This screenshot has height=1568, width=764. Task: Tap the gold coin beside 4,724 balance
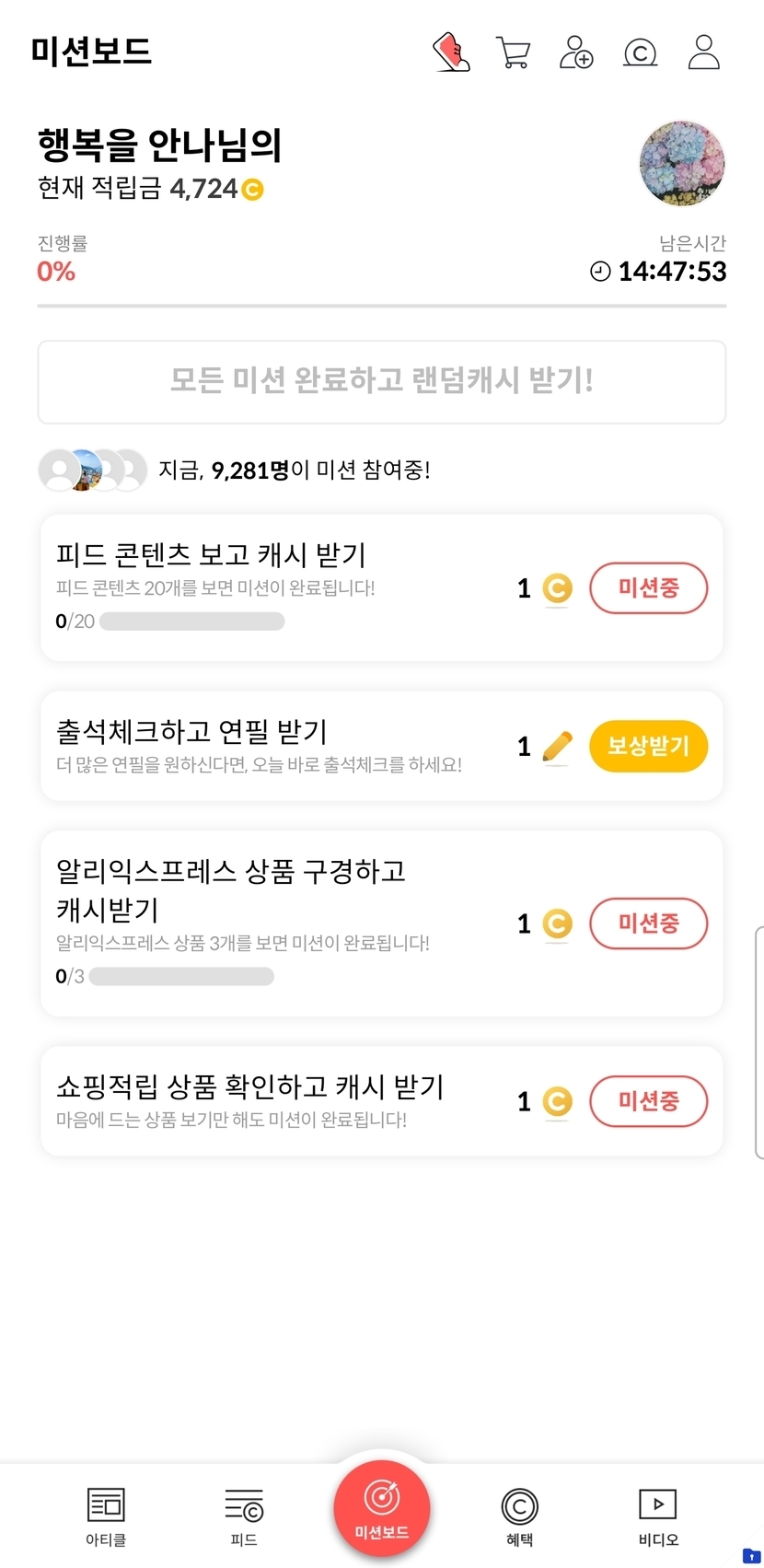point(252,190)
